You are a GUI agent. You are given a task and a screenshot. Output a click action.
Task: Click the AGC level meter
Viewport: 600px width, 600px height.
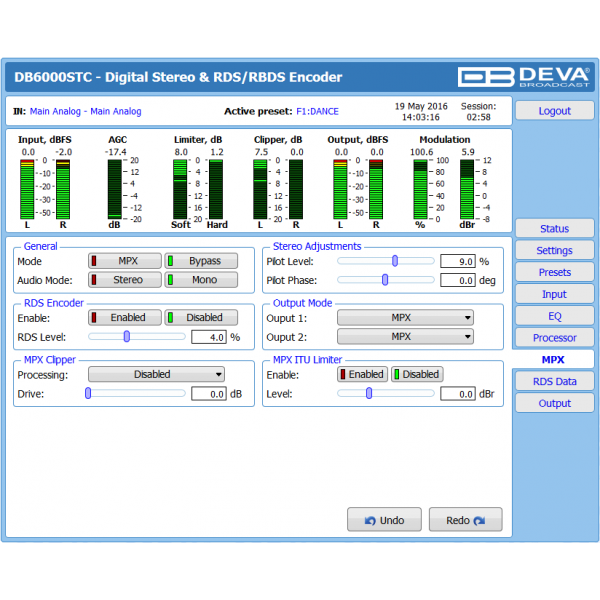(114, 189)
